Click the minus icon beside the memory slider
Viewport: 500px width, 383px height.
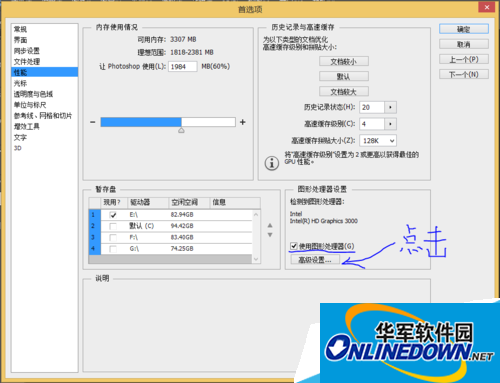(93, 122)
